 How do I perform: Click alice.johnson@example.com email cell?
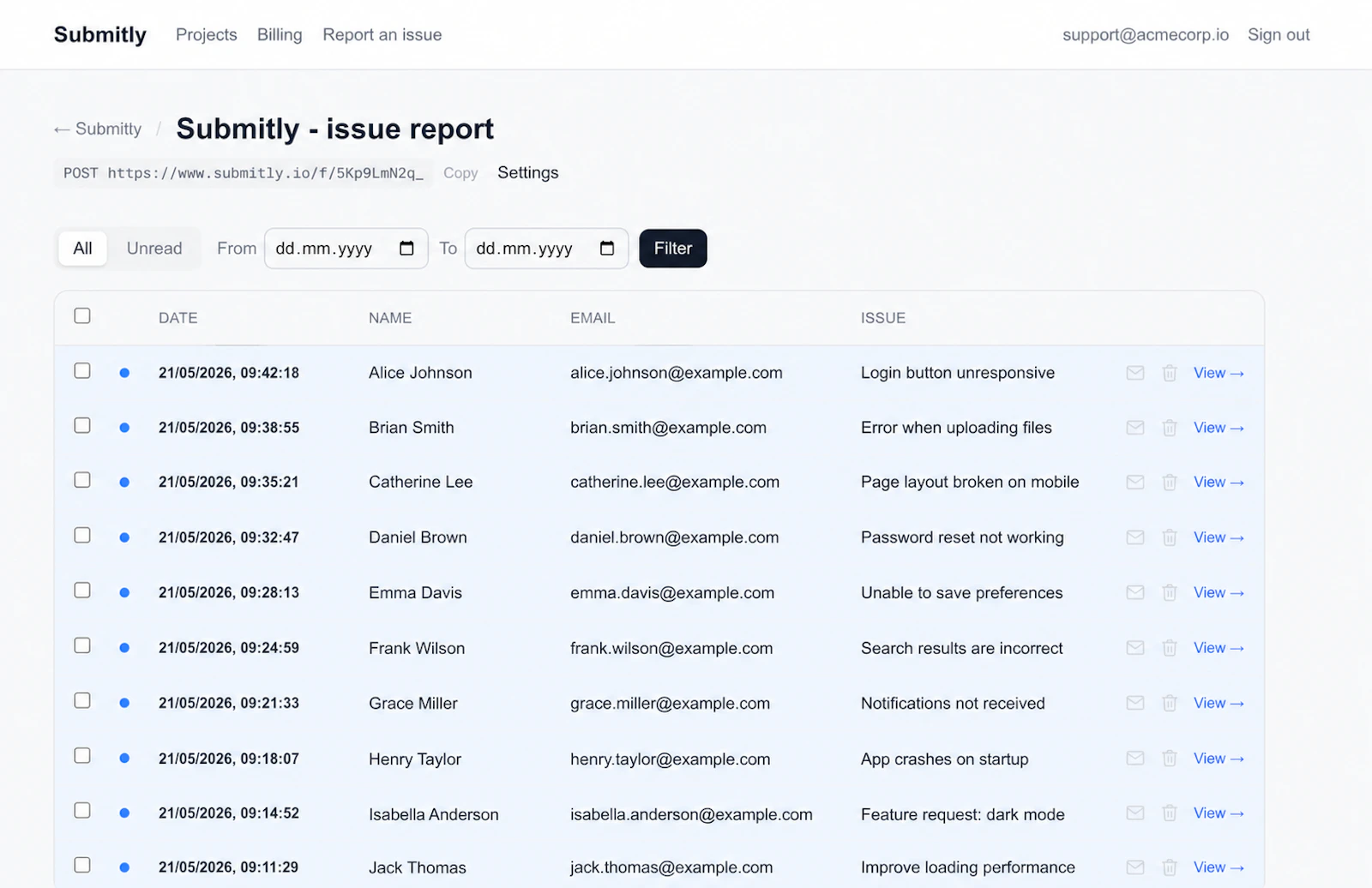[677, 373]
